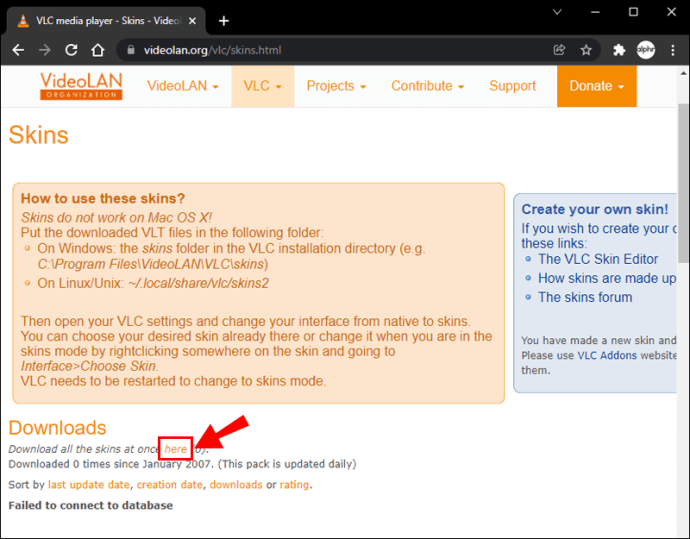Sort skins by downloads
The image size is (690, 539).
236,484
